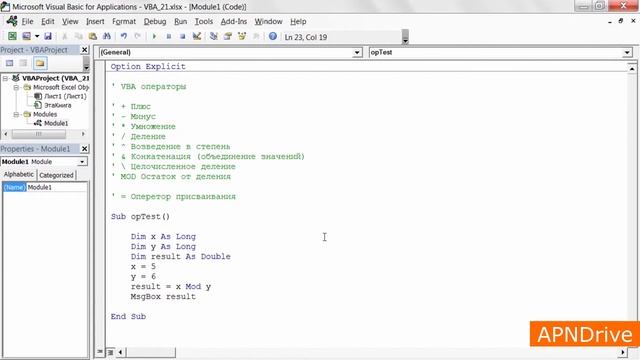Open Project Explorer toolbar icon

[213, 36]
